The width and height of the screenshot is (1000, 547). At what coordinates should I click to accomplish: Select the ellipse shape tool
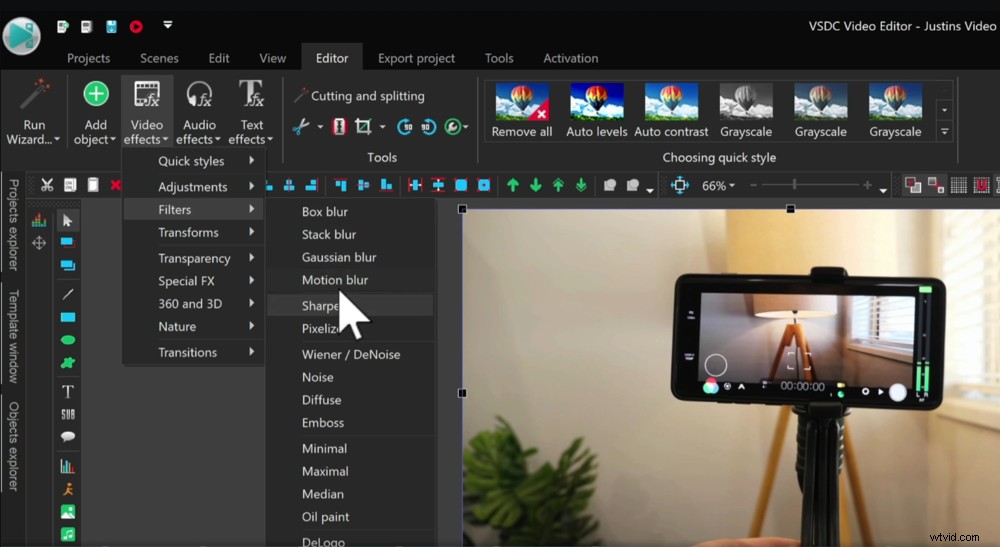click(68, 340)
